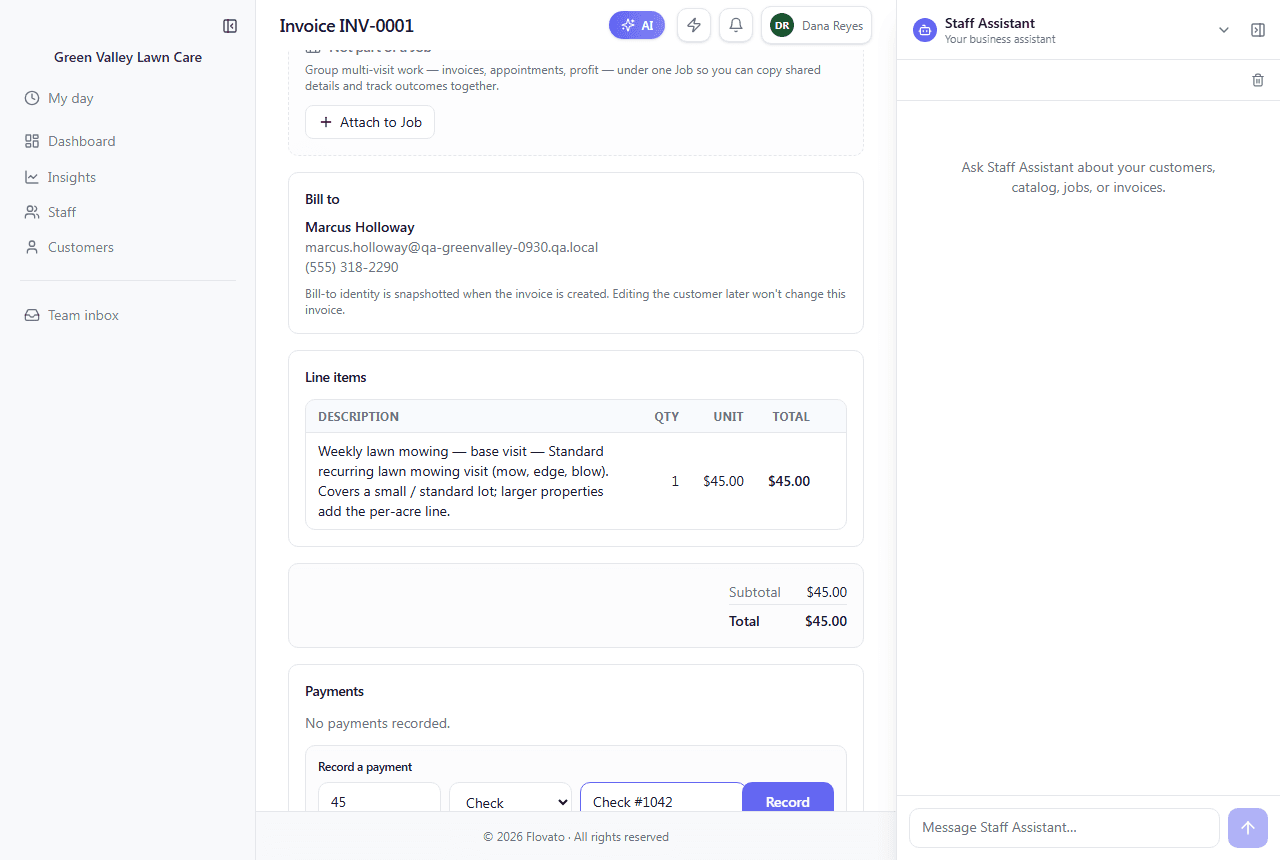
Task: Click the phone number (555) 318-2290
Action: 352,267
